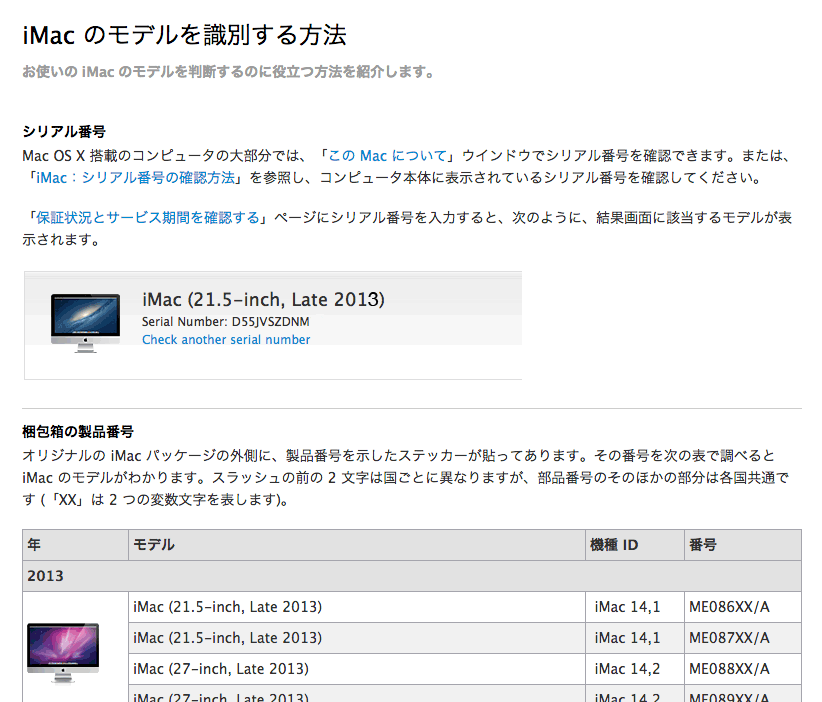Open the「この Mac について」link

click(x=387, y=156)
